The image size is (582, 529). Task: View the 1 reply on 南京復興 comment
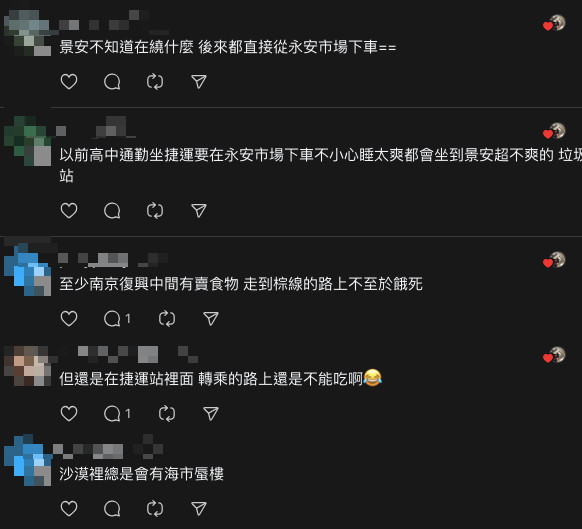click(117, 319)
